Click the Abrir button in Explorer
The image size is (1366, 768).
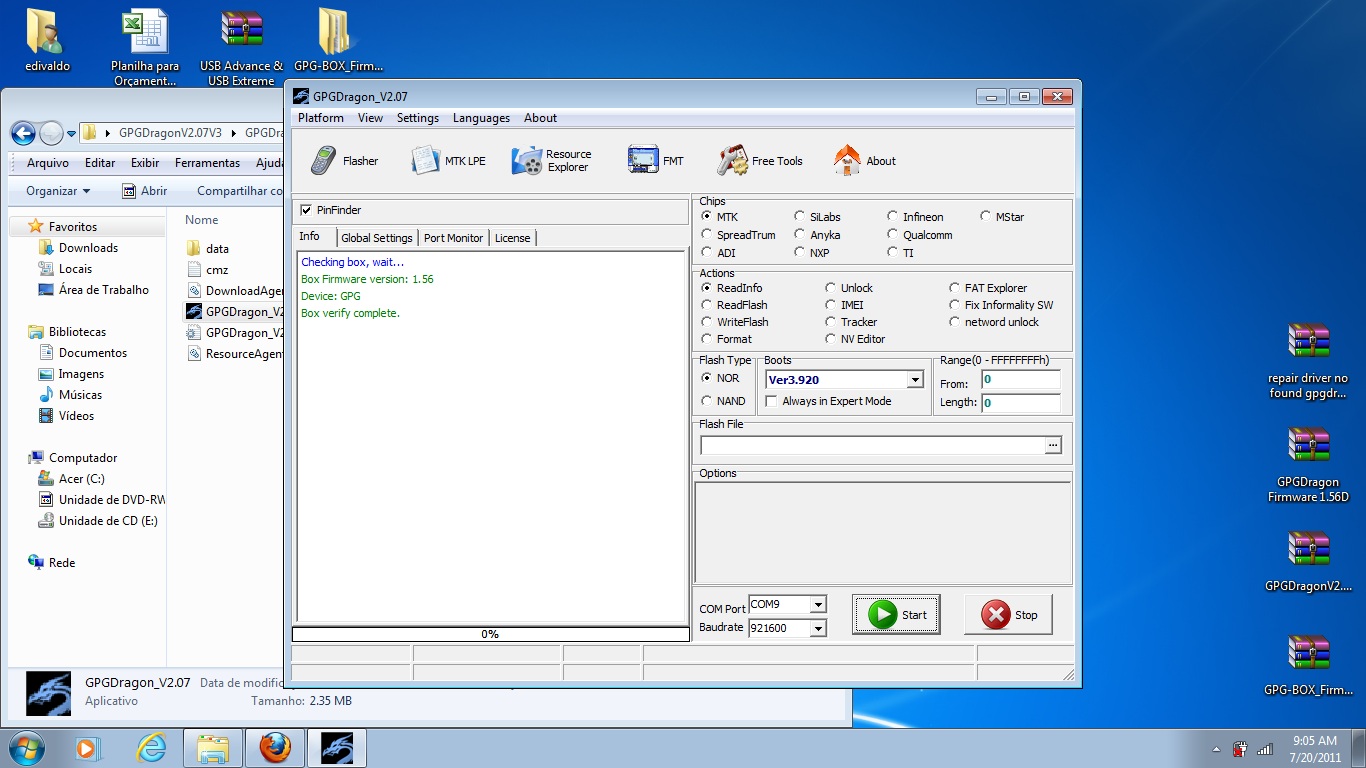coord(145,191)
